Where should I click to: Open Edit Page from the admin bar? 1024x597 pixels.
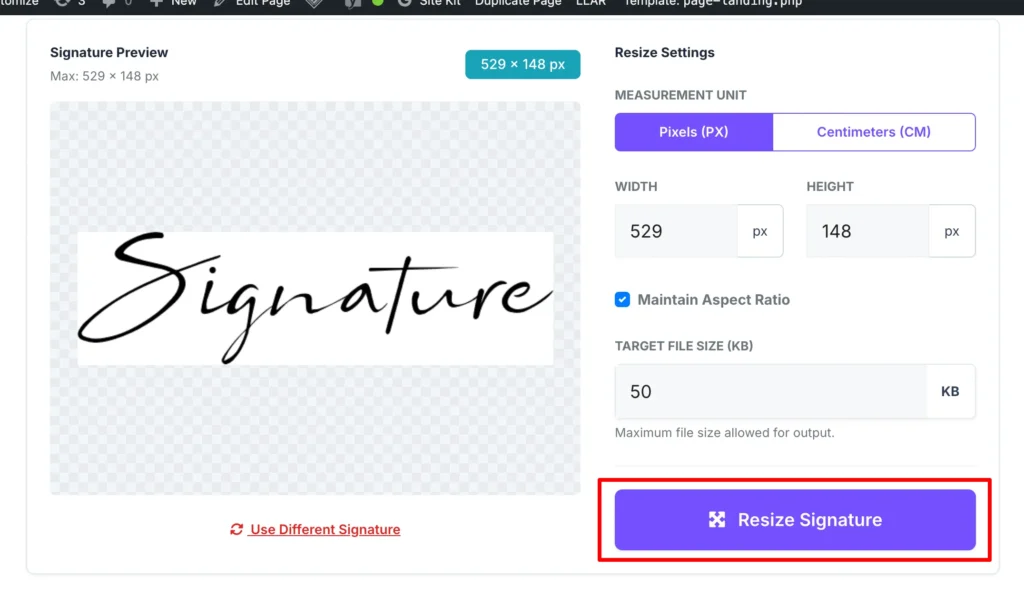point(262,3)
